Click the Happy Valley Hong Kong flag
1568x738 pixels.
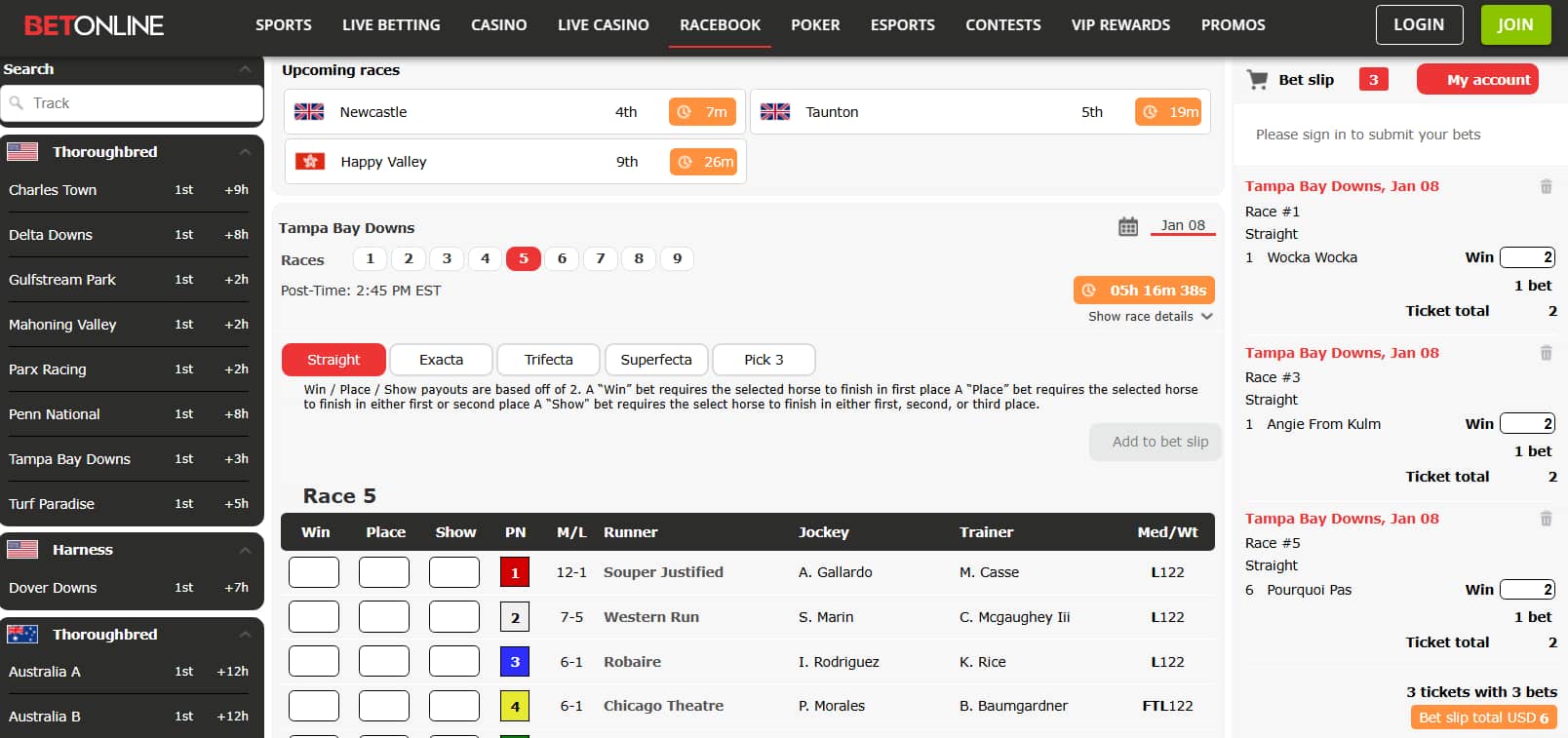point(310,162)
